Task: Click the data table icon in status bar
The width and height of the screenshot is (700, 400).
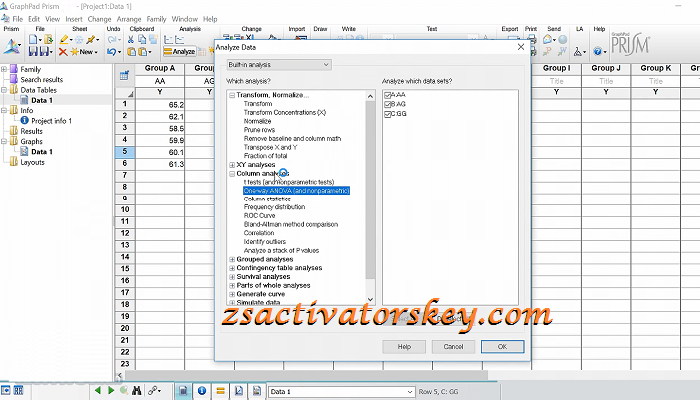Action: (183, 391)
